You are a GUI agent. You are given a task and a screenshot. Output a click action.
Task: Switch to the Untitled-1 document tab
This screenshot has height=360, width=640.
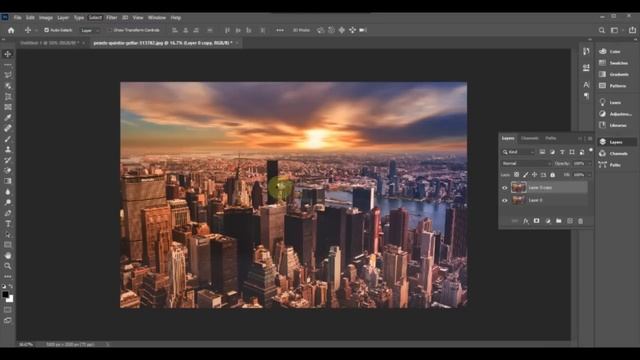tap(49, 43)
